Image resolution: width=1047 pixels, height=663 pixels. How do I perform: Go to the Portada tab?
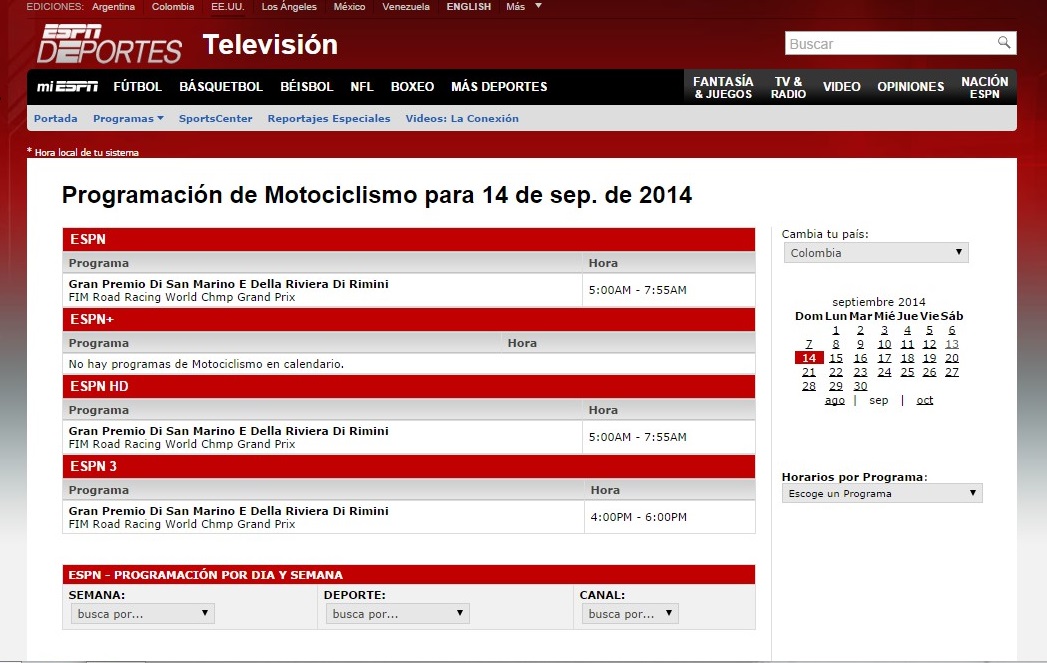[x=55, y=119]
